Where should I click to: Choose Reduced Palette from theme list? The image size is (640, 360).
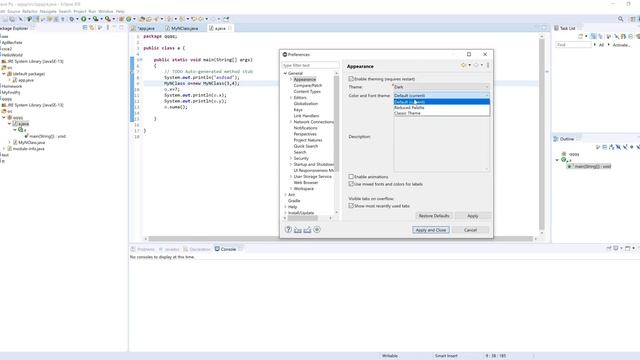(x=441, y=108)
